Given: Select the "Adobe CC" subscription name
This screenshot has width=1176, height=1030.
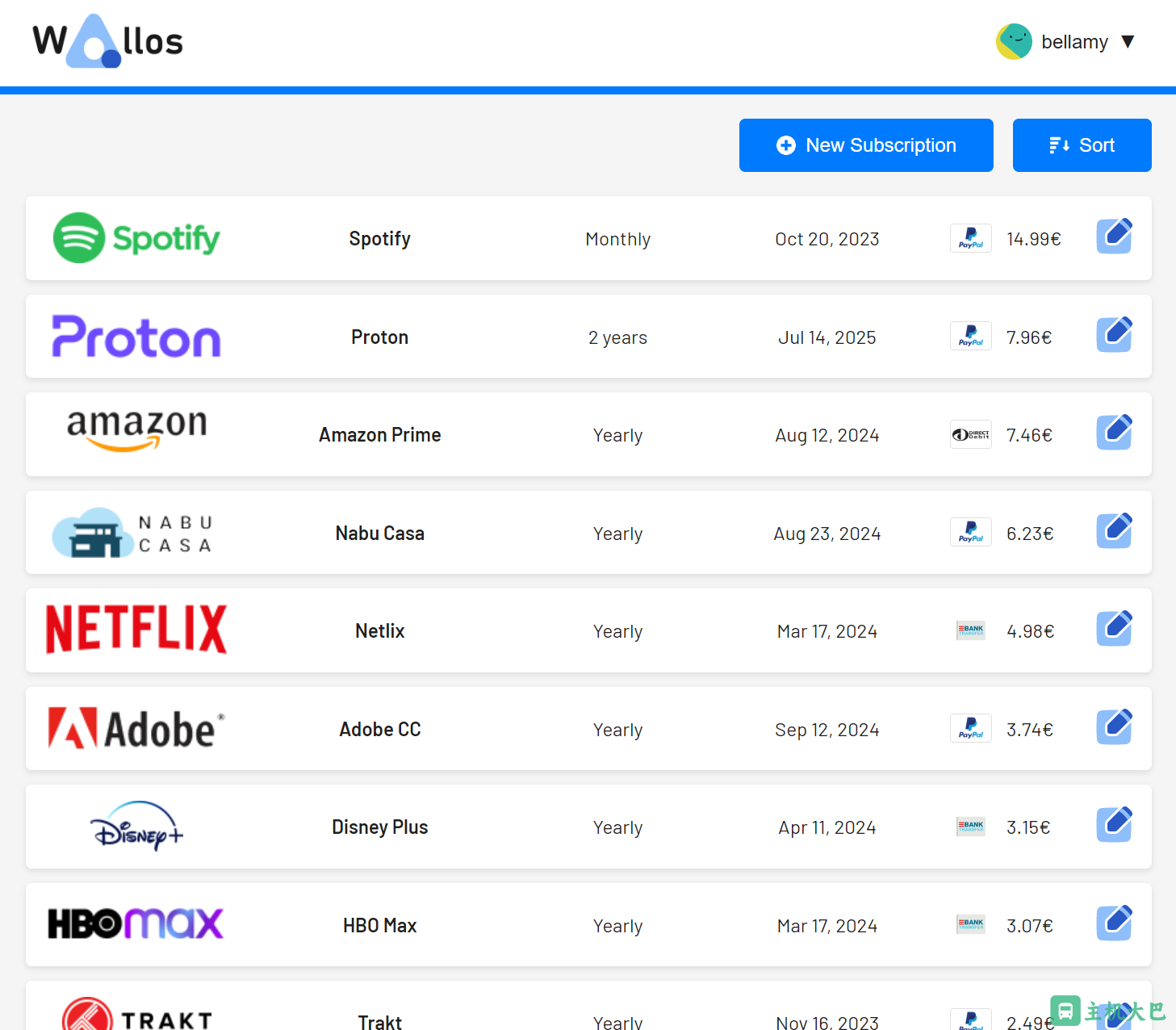Looking at the screenshot, I should pos(380,730).
